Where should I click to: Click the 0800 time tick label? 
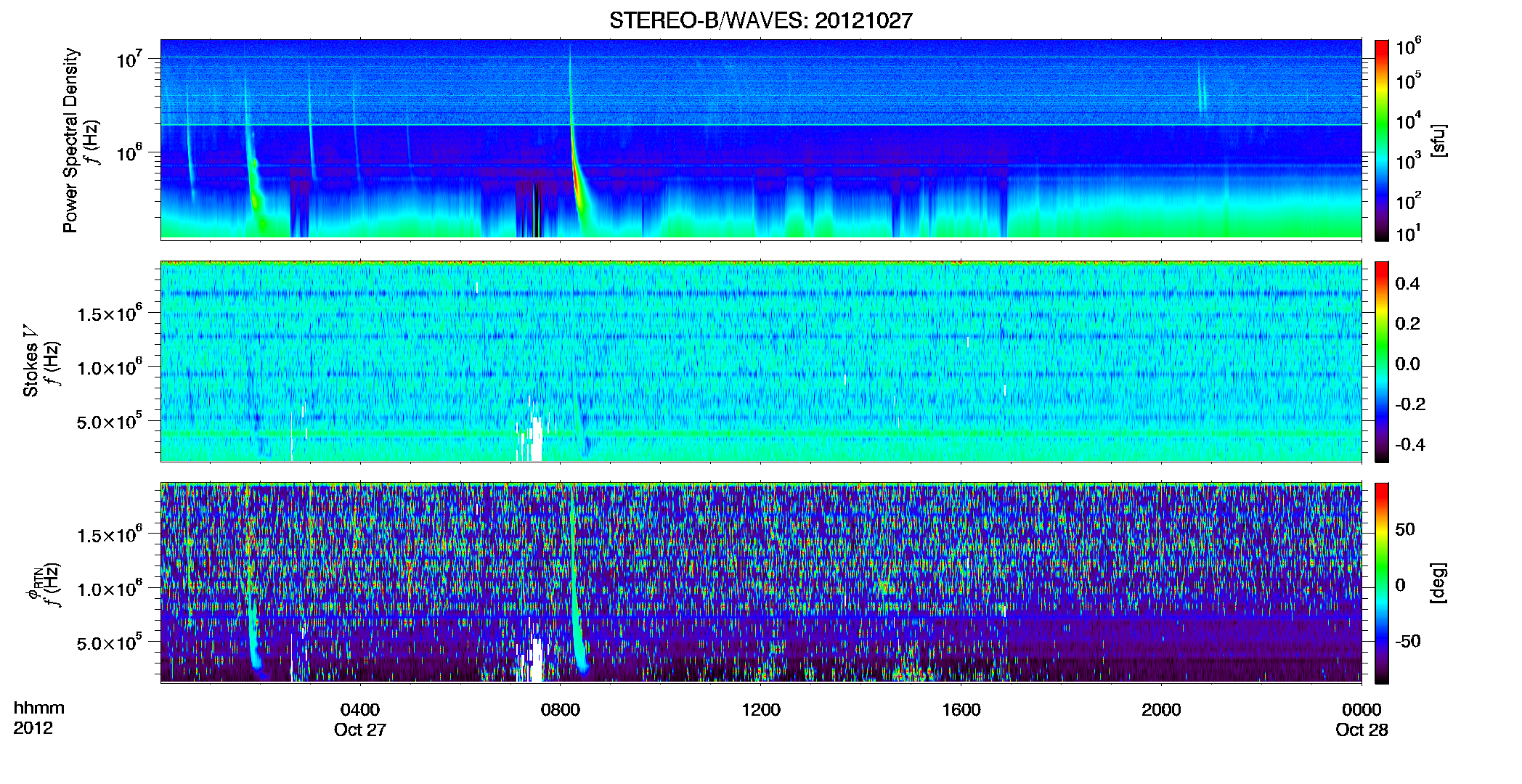click(561, 710)
